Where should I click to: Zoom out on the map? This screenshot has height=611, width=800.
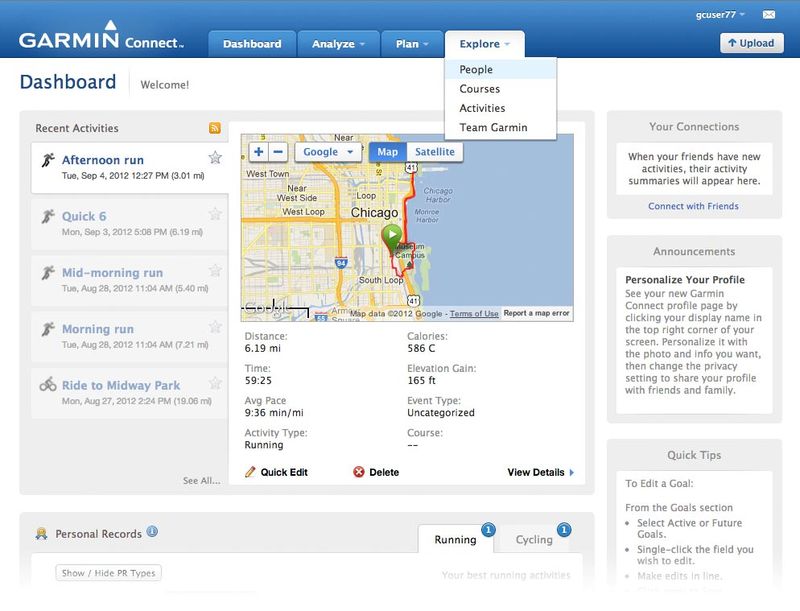click(x=278, y=151)
